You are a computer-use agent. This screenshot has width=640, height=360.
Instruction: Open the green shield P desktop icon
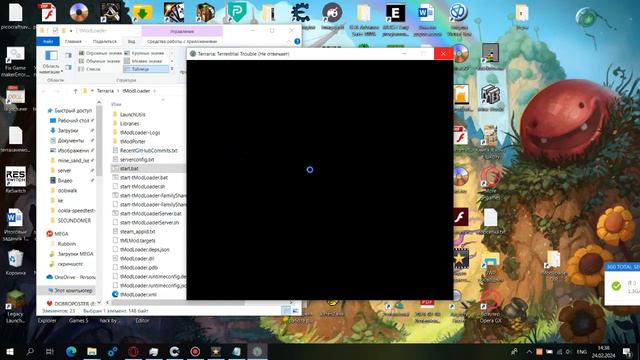(236, 12)
